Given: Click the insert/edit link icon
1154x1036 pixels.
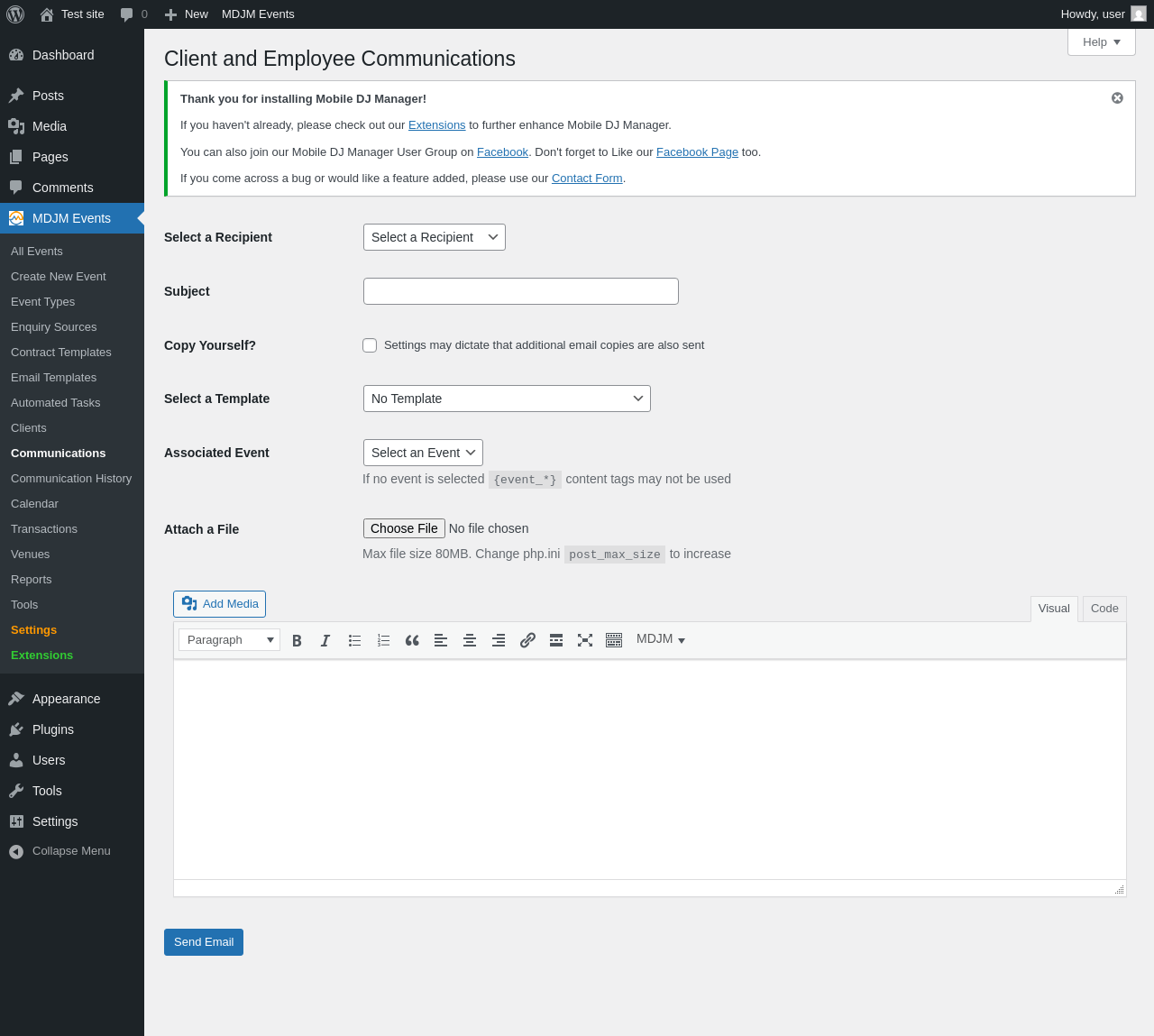Looking at the screenshot, I should pyautogui.click(x=527, y=640).
